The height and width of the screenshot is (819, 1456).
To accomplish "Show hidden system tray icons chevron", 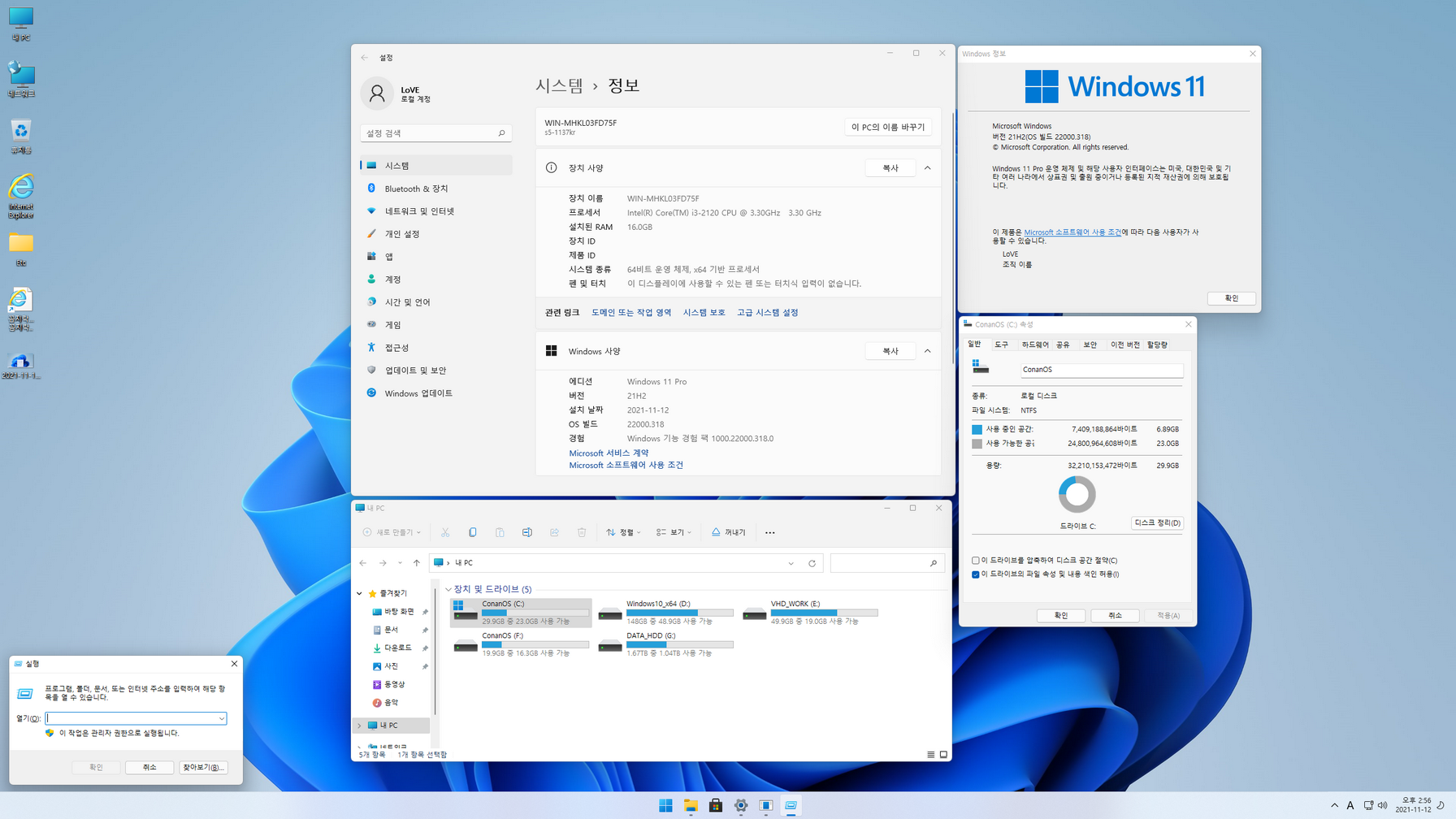I will (x=1334, y=805).
